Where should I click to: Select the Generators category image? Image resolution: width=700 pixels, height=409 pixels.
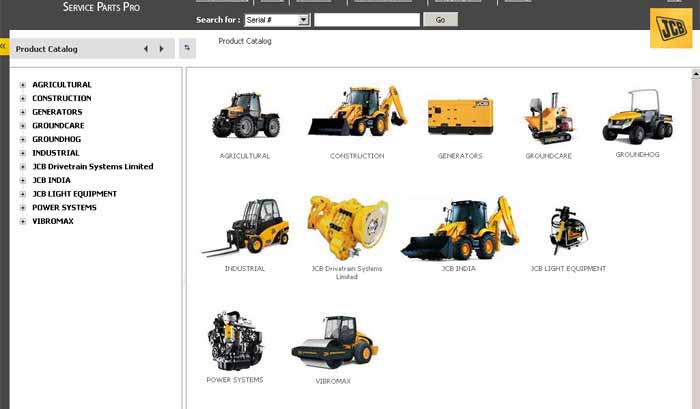[x=460, y=117]
